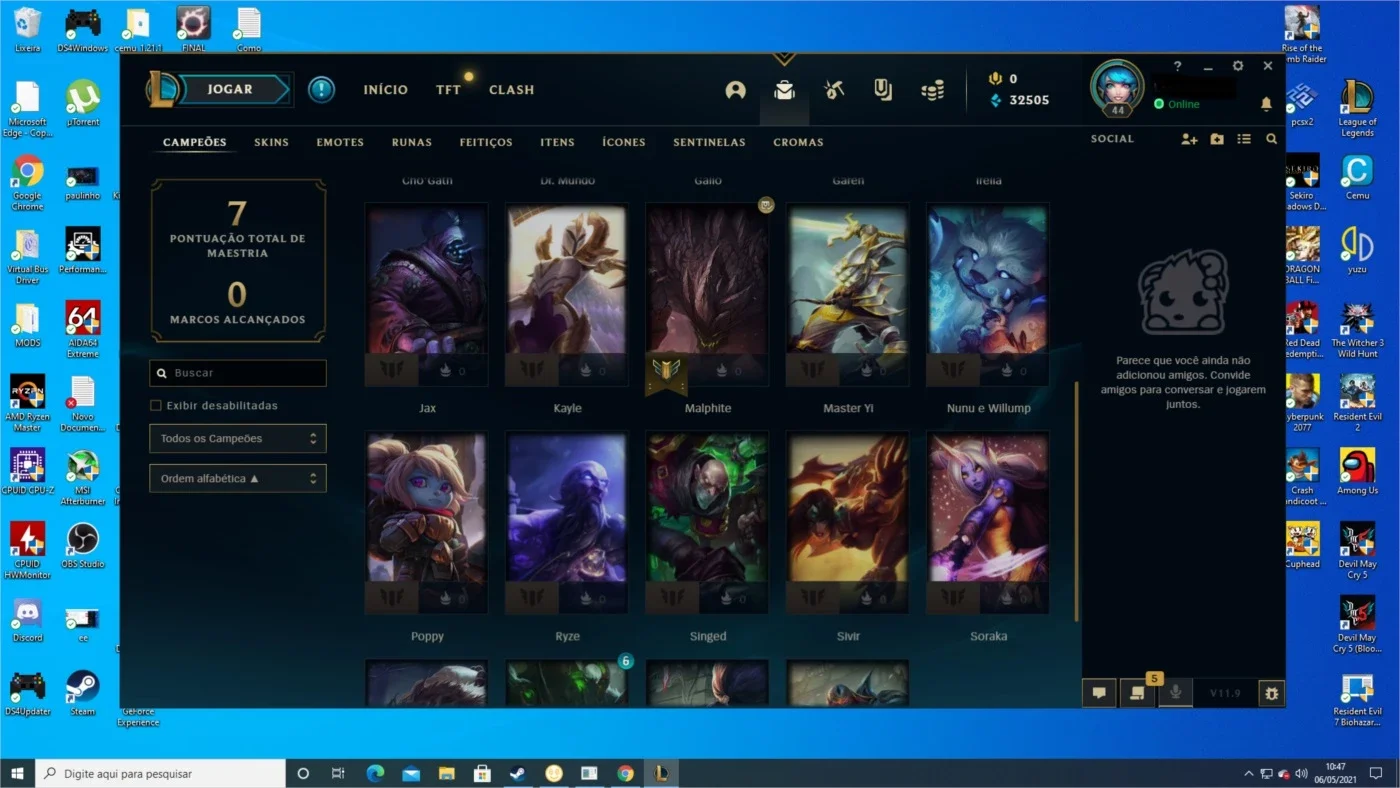
Task: Select the Poppy champion card
Action: pos(427,522)
